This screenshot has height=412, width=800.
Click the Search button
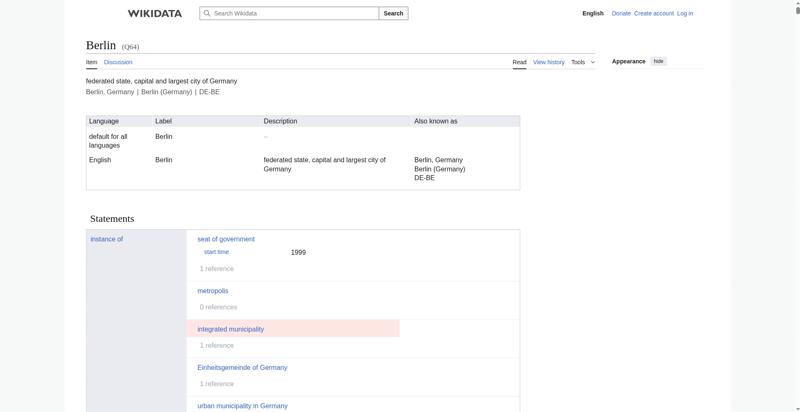393,13
